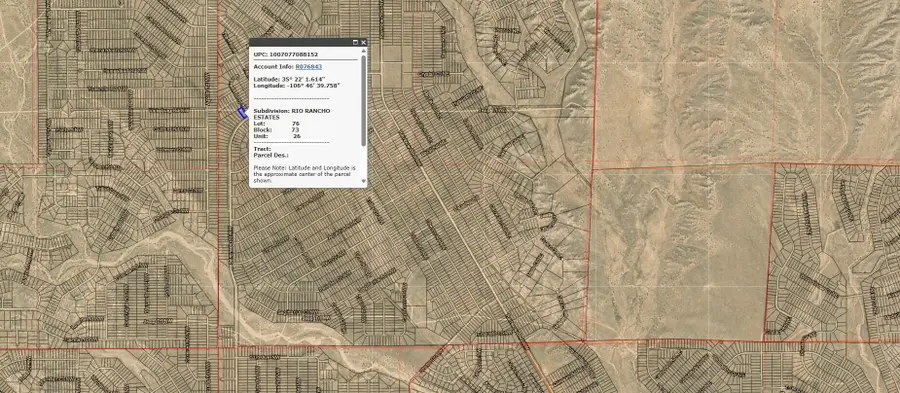The height and width of the screenshot is (393, 900).
Task: Click the Please Note latitude disclaimer text
Action: [x=305, y=174]
